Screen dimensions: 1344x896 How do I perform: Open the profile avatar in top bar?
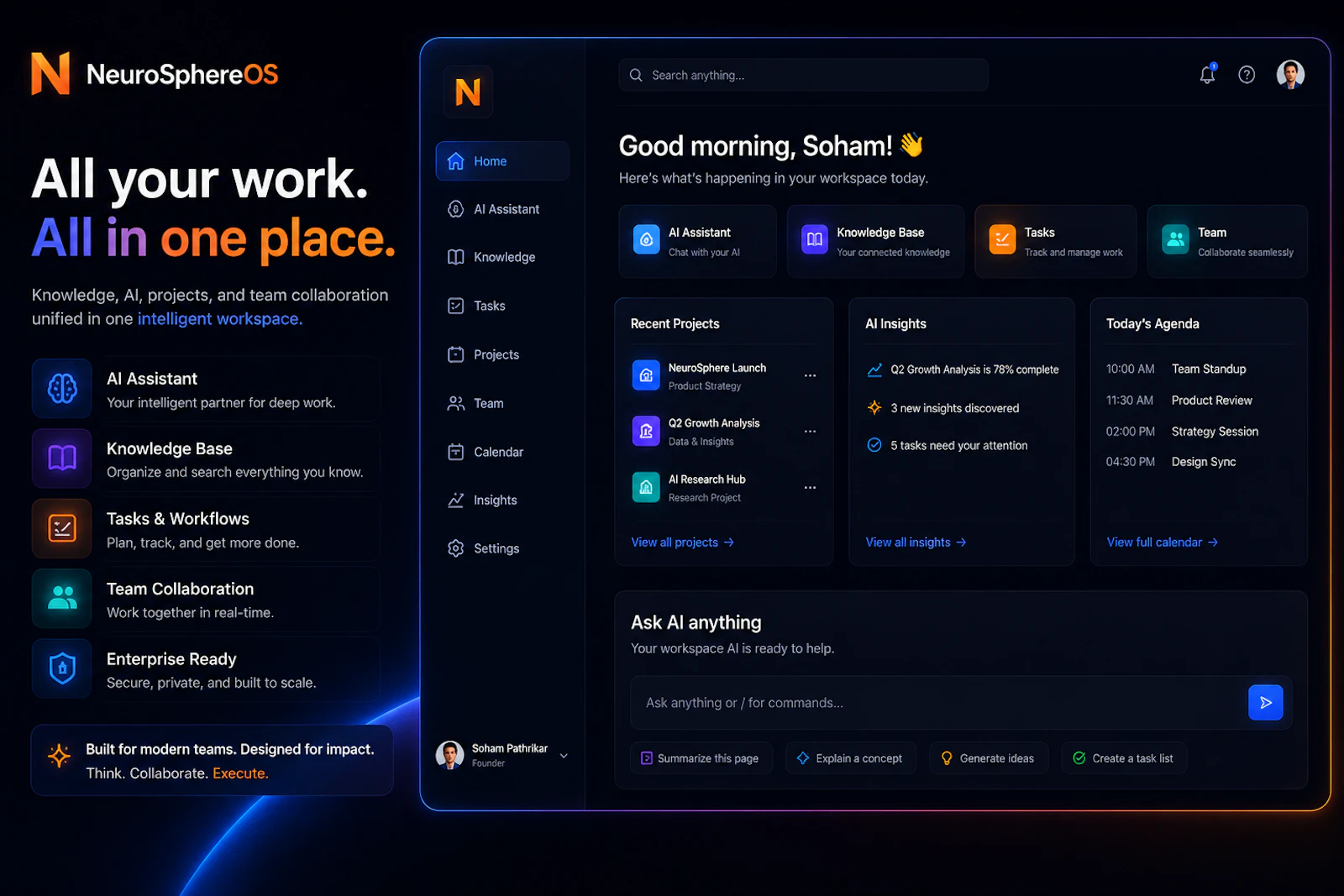coord(1290,75)
